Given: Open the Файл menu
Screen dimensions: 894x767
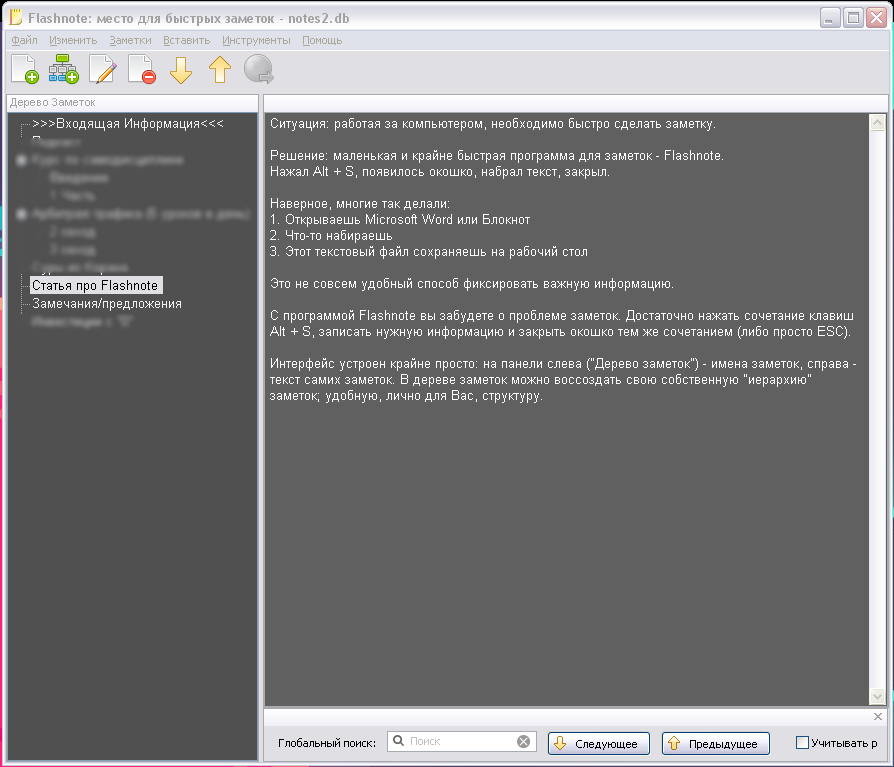Looking at the screenshot, I should click(x=25, y=40).
